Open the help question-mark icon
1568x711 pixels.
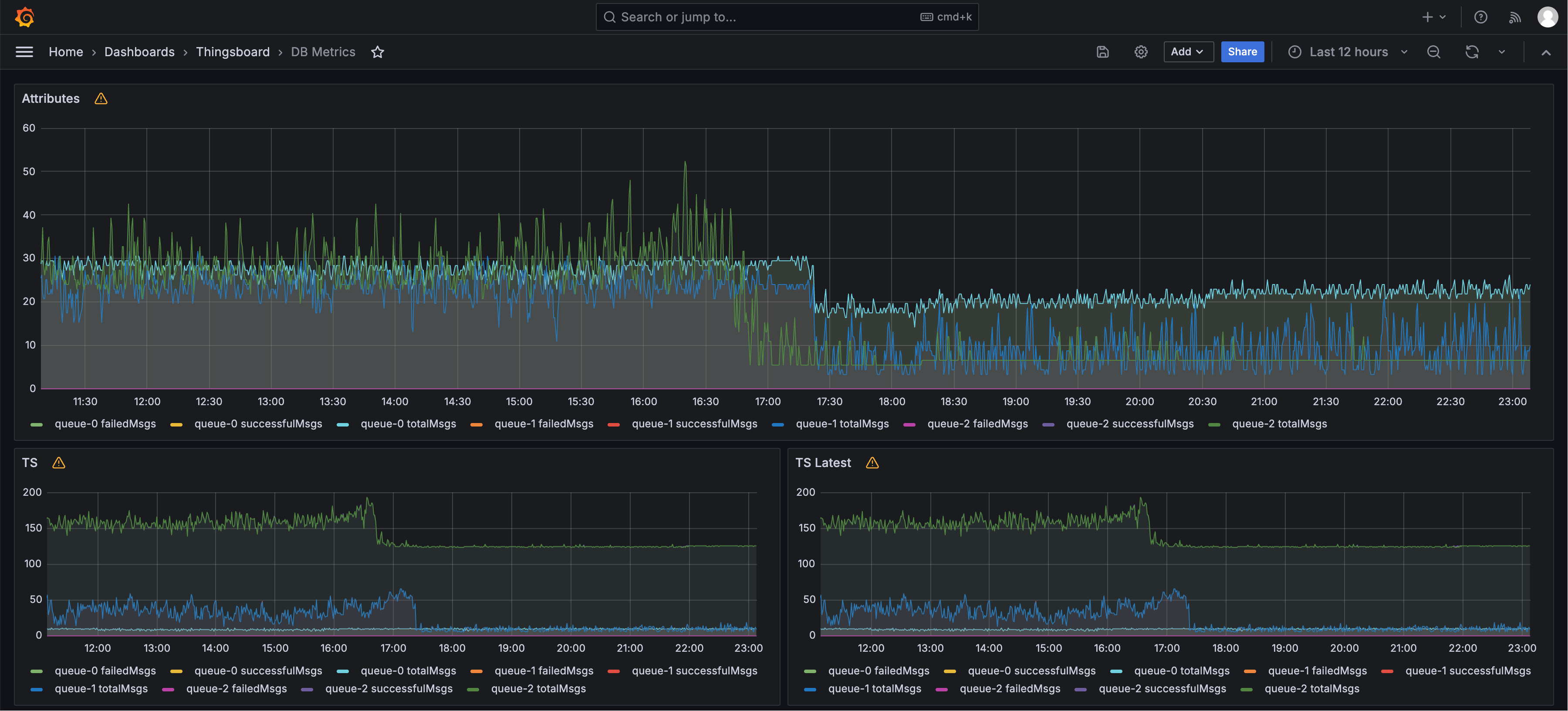click(x=1480, y=17)
